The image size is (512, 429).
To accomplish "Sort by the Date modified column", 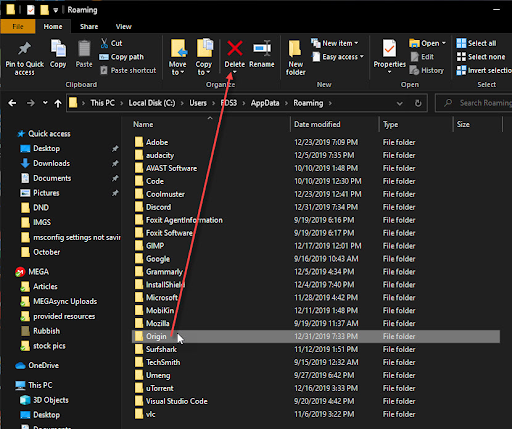I will point(317,124).
